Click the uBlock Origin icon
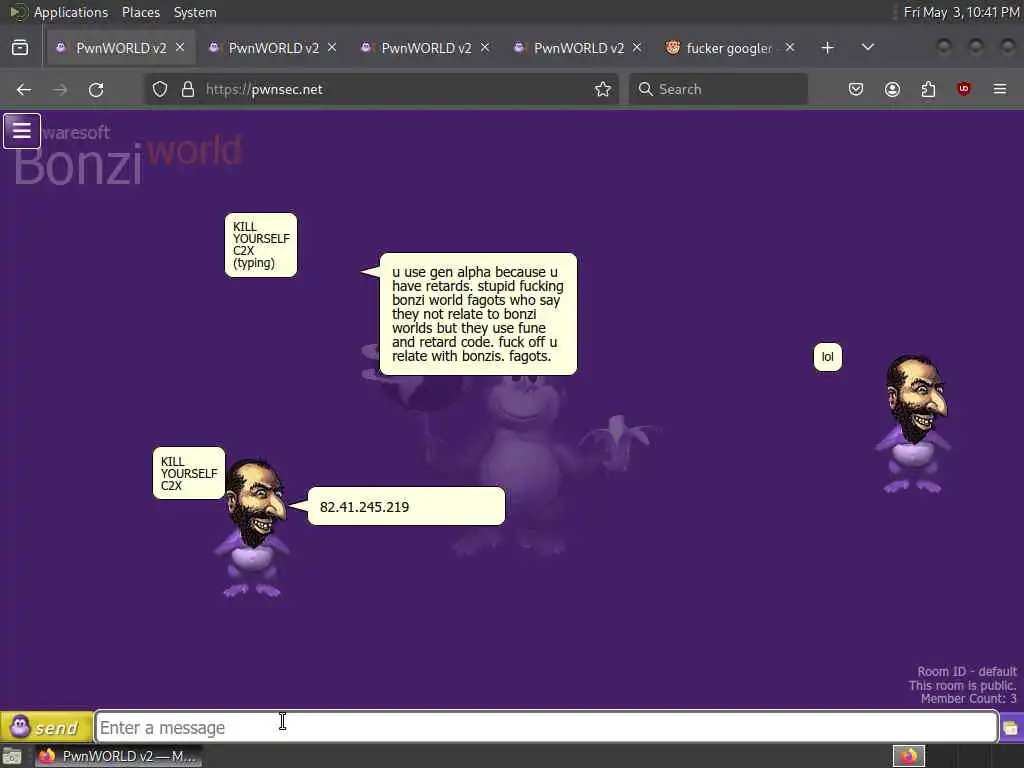The width and height of the screenshot is (1024, 768). point(964,89)
